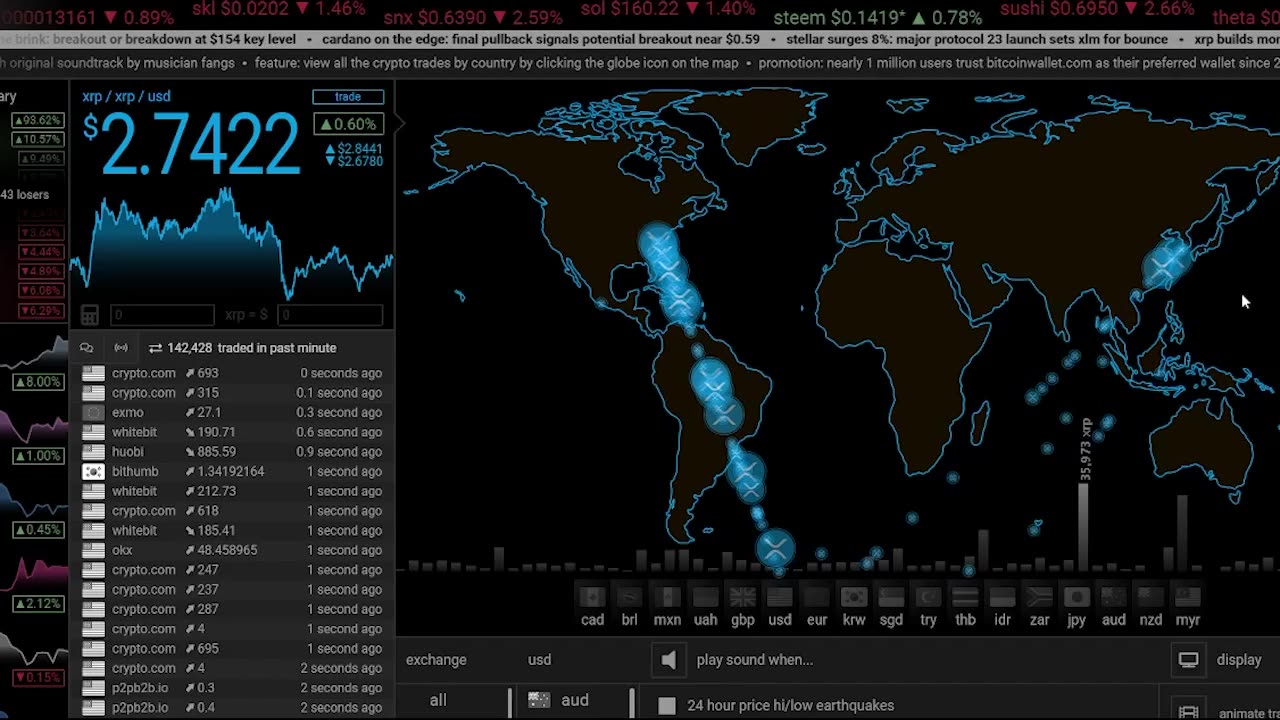Click the monitor icon next to display

point(1188,660)
